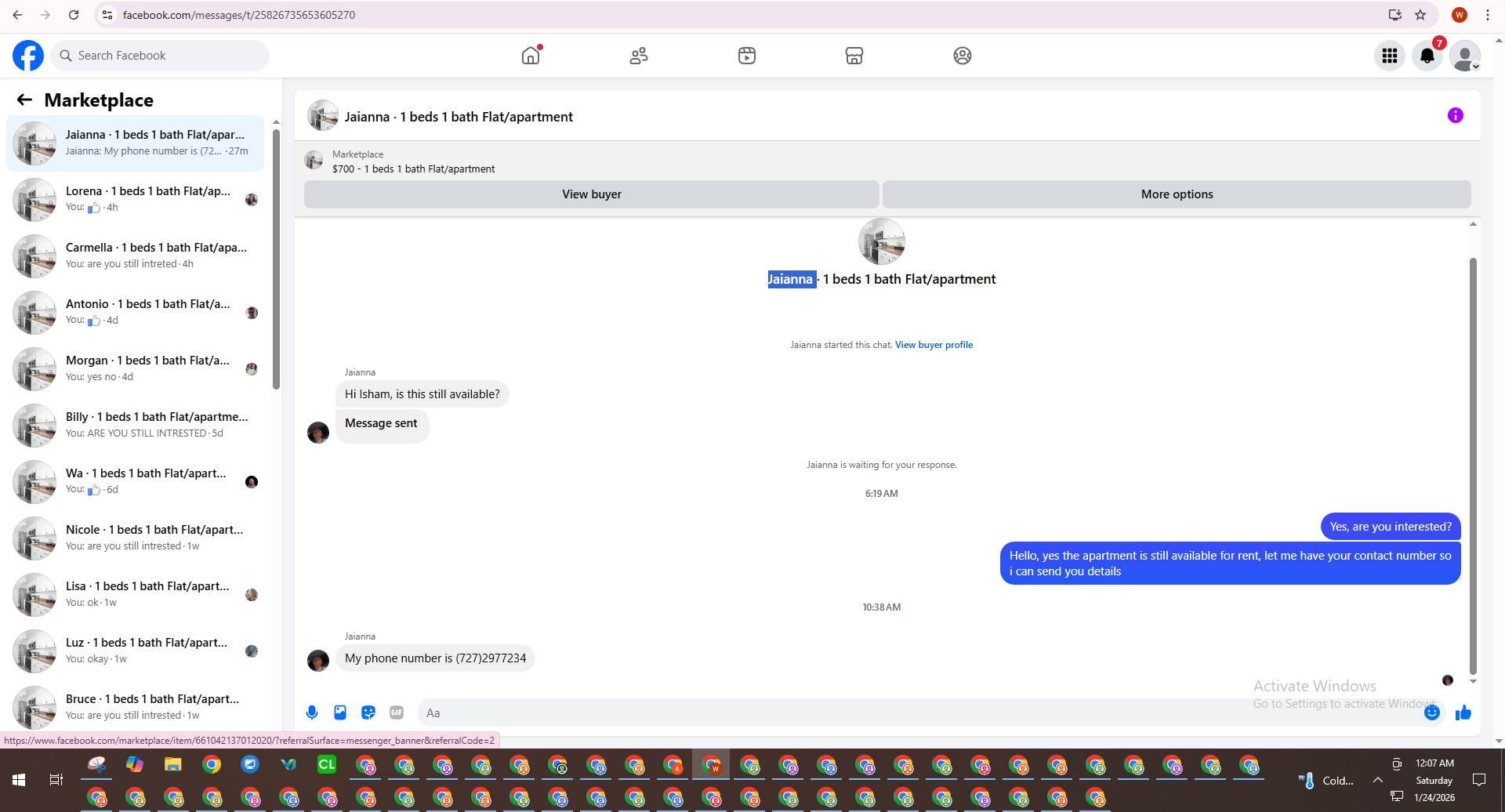Open the Groups icon in top nav

(x=963, y=56)
